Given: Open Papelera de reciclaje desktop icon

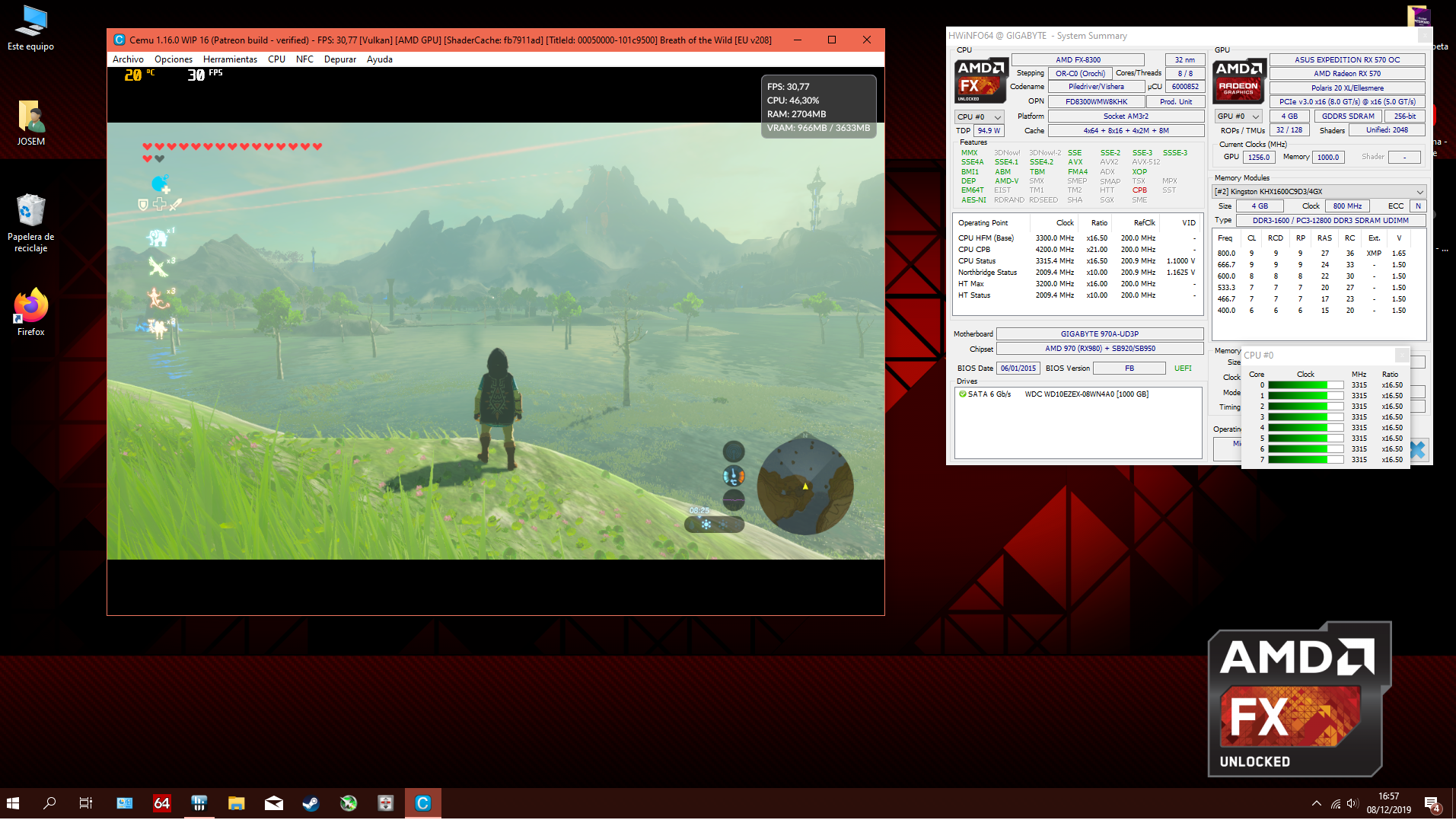Looking at the screenshot, I should (x=30, y=222).
